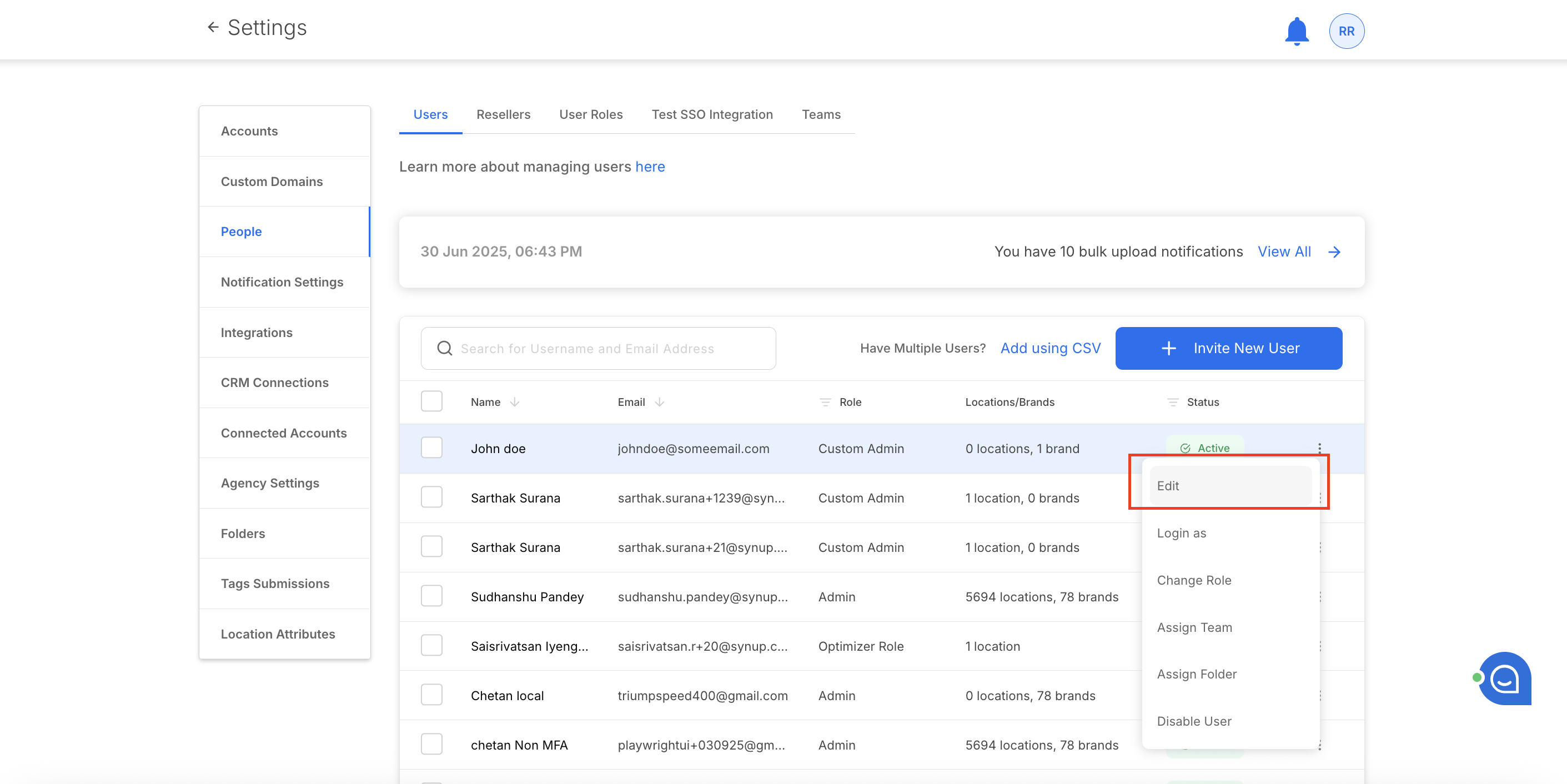
Task: Click the Status column filter icon
Action: click(x=1172, y=402)
